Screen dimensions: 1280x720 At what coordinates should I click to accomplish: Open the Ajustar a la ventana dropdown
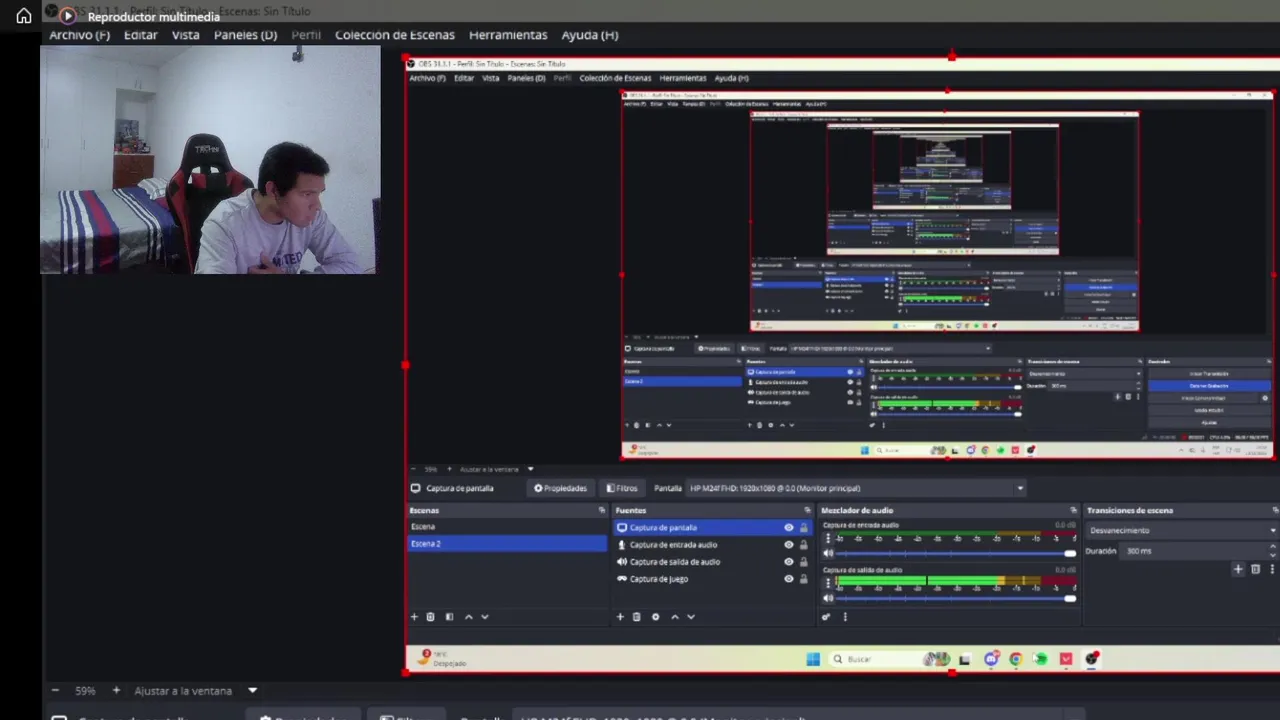tap(252, 691)
